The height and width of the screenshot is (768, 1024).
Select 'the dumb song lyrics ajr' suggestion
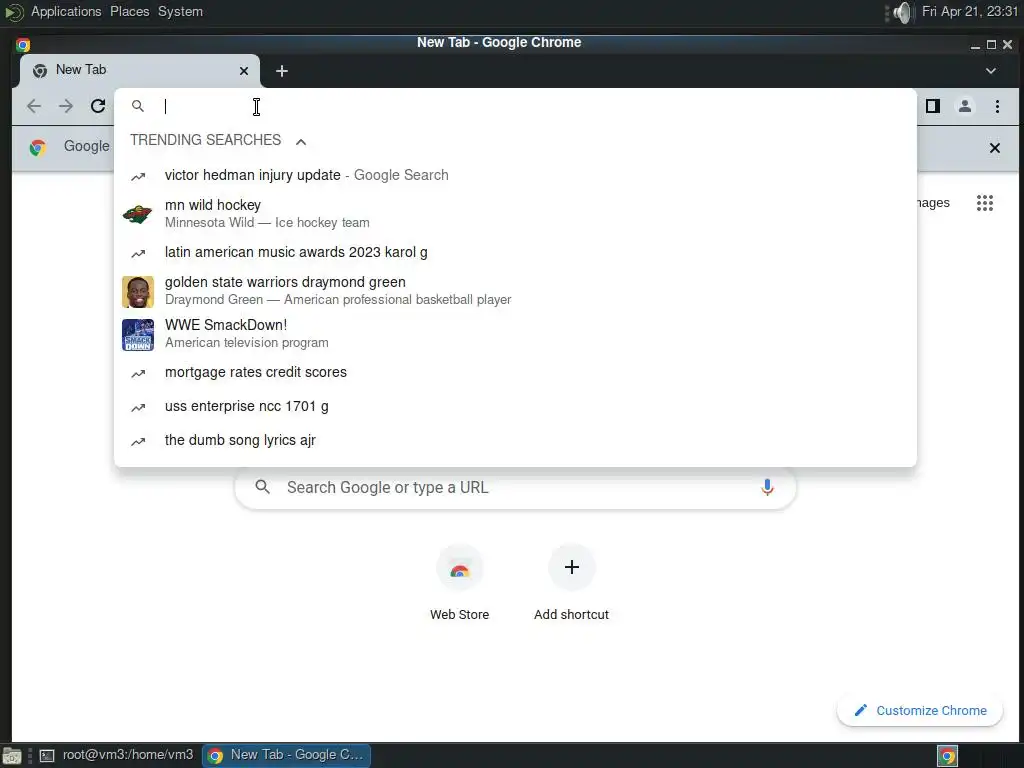[x=515, y=440]
